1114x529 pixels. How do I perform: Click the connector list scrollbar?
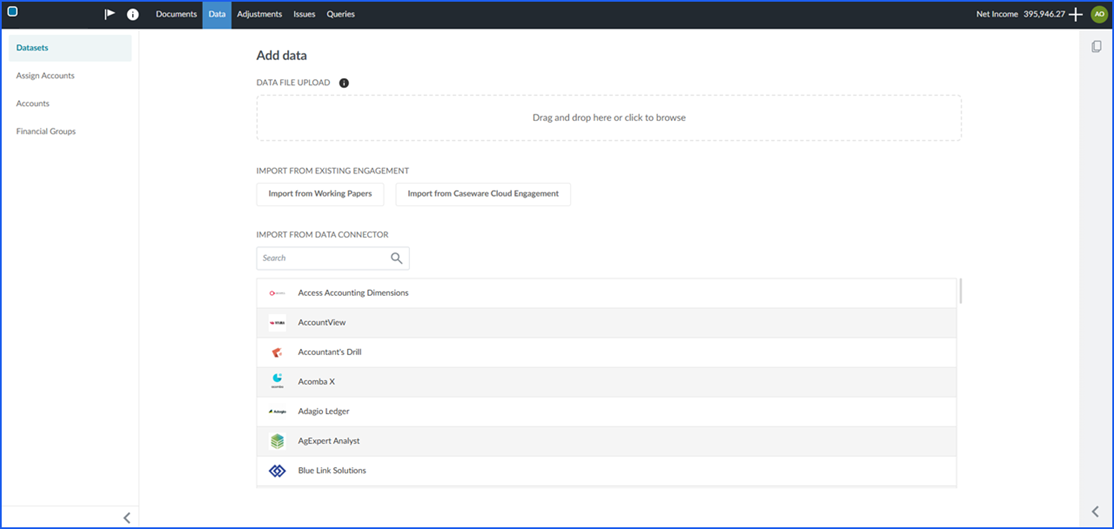[961, 291]
